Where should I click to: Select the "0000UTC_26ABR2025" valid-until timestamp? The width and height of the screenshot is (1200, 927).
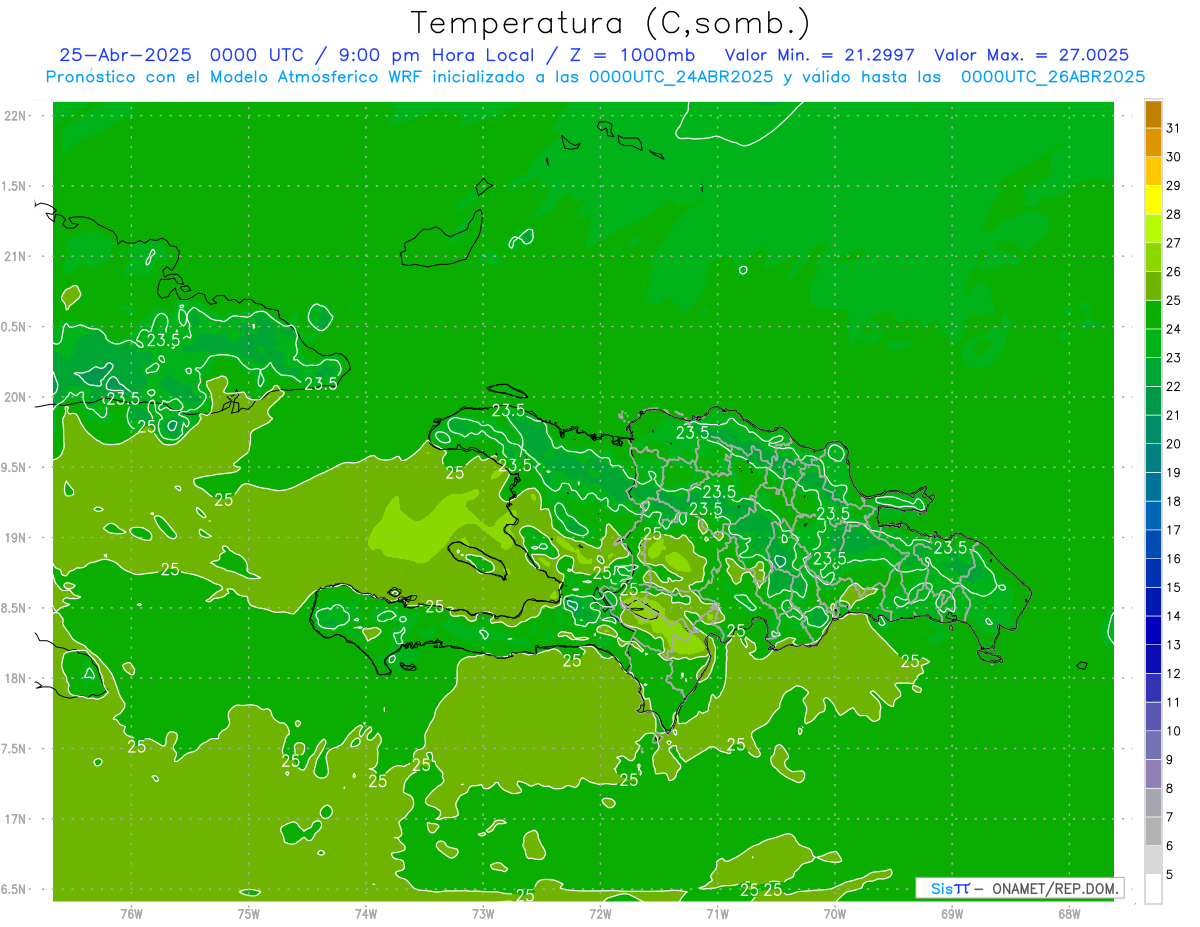(x=1053, y=76)
